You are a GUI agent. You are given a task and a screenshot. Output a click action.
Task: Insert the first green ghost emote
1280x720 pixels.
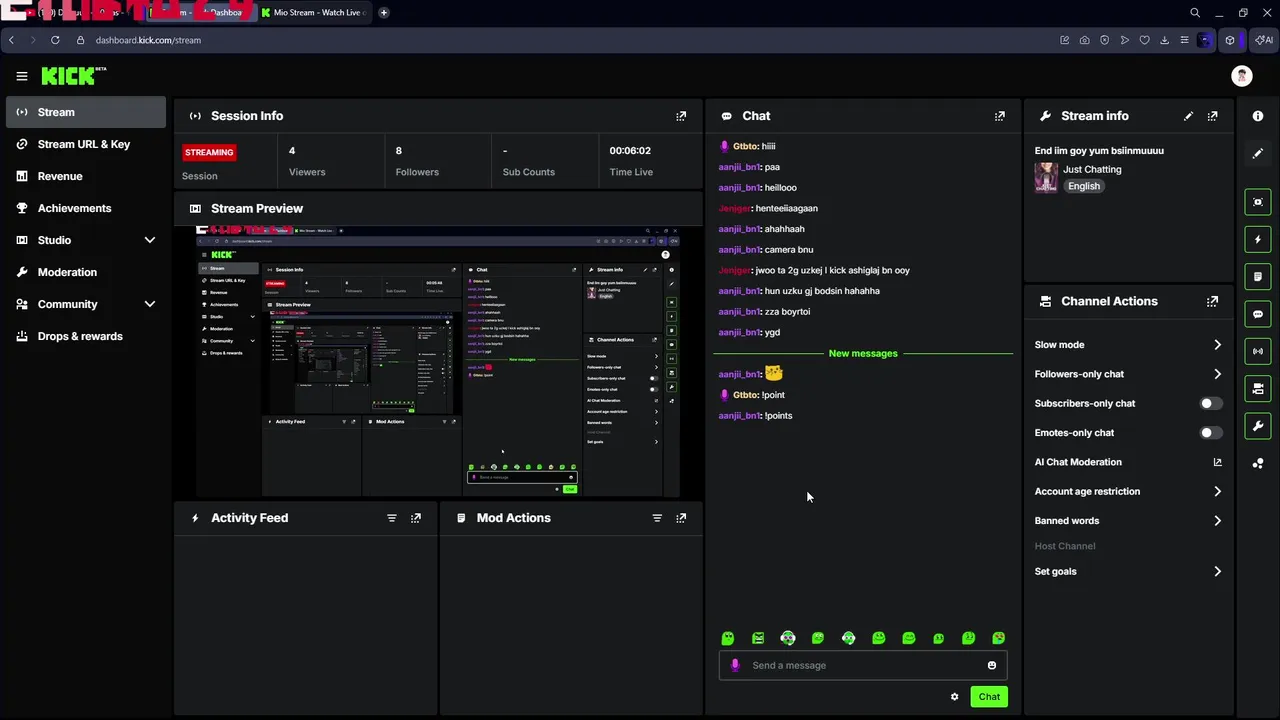tap(728, 638)
